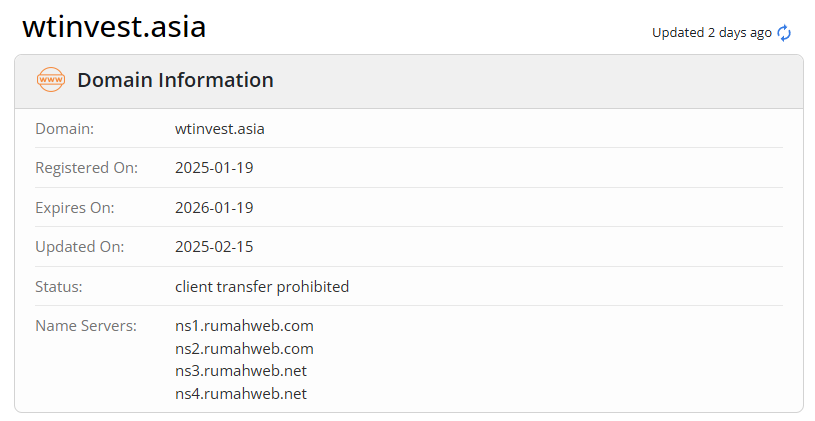
Task: Click the wtinvest.asia page heading
Action: [x=114, y=27]
